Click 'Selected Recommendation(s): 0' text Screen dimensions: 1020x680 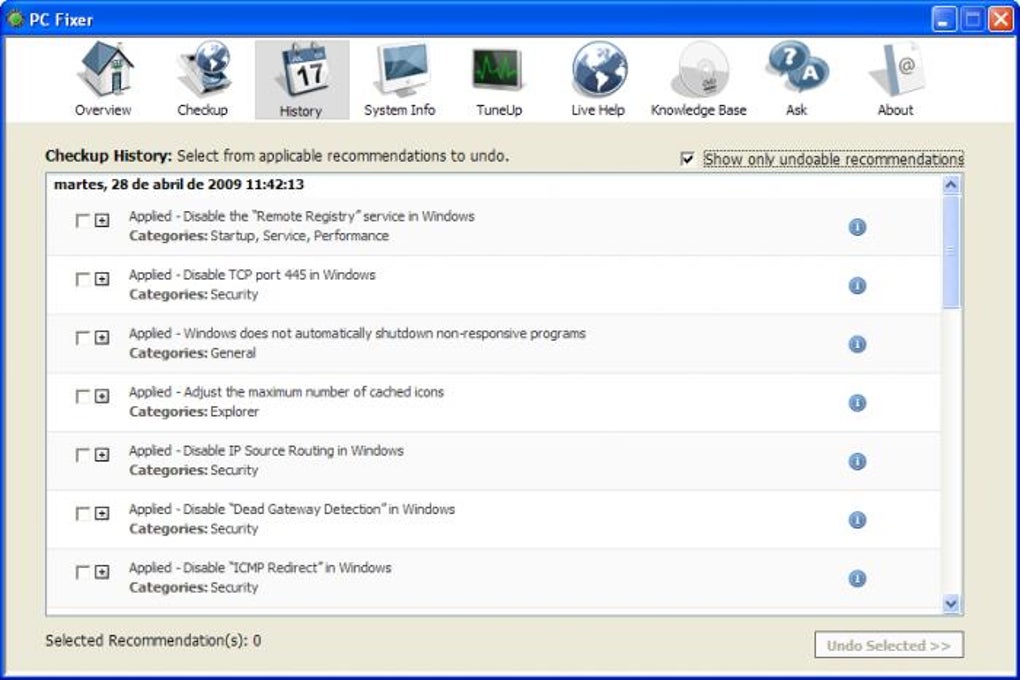pos(154,640)
